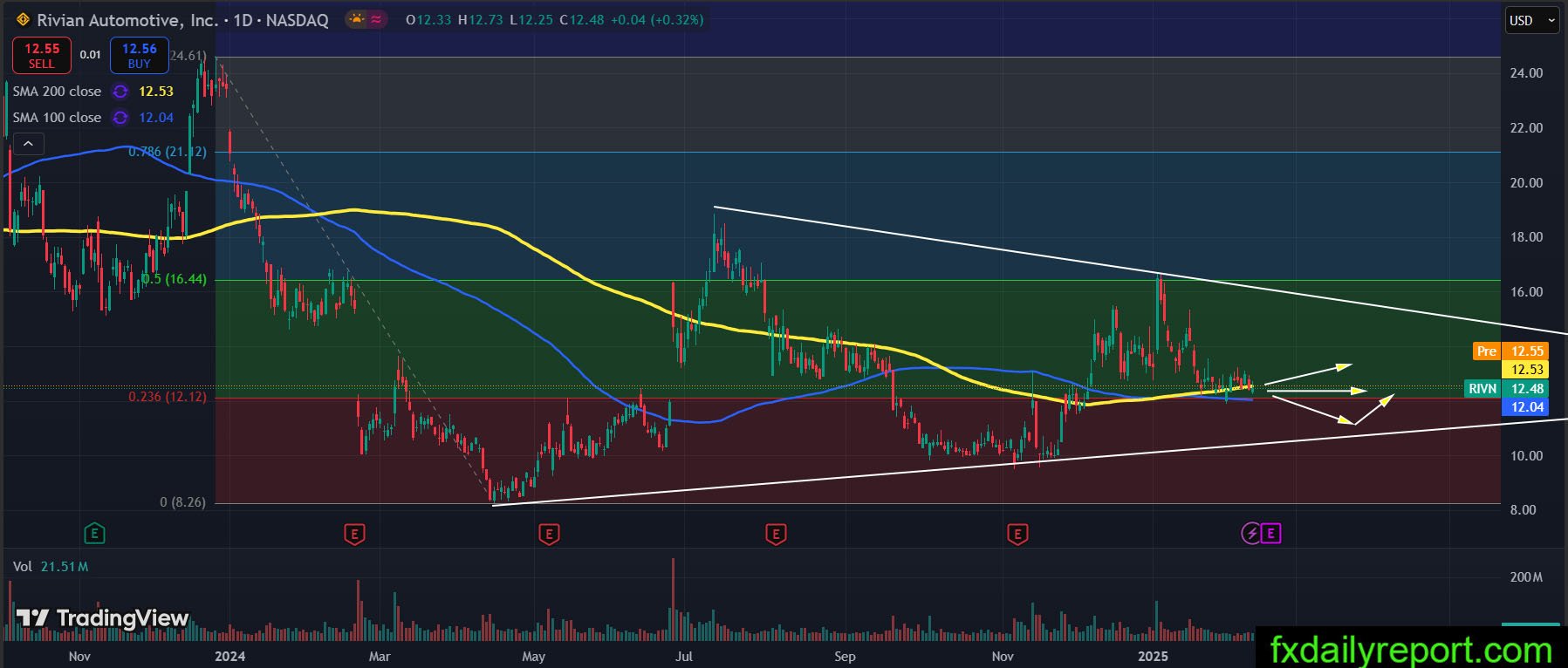Click the purple circular icon beside SMA 200 close
Screen dimensions: 1568x668
120,92
